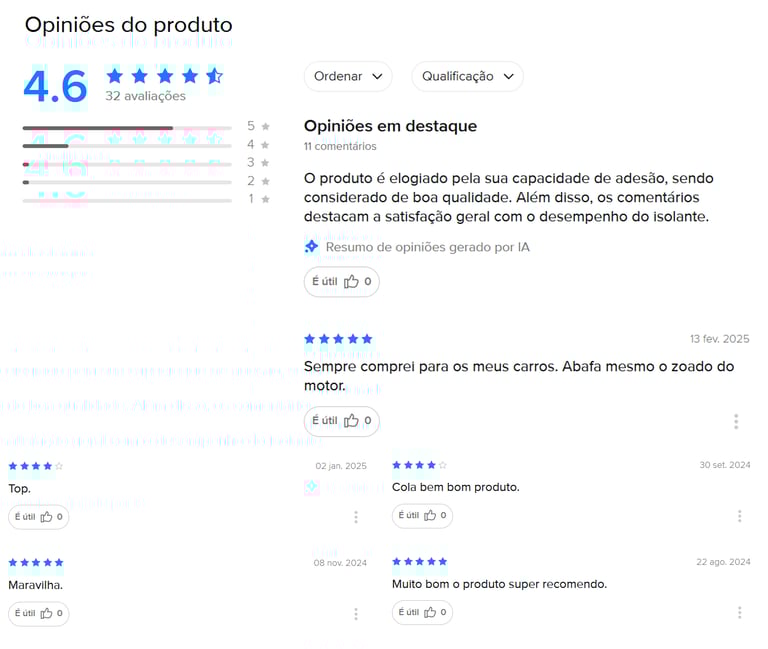This screenshot has height=649, width=768.
Task: Select the 3 star rating row
Action: pos(126,164)
